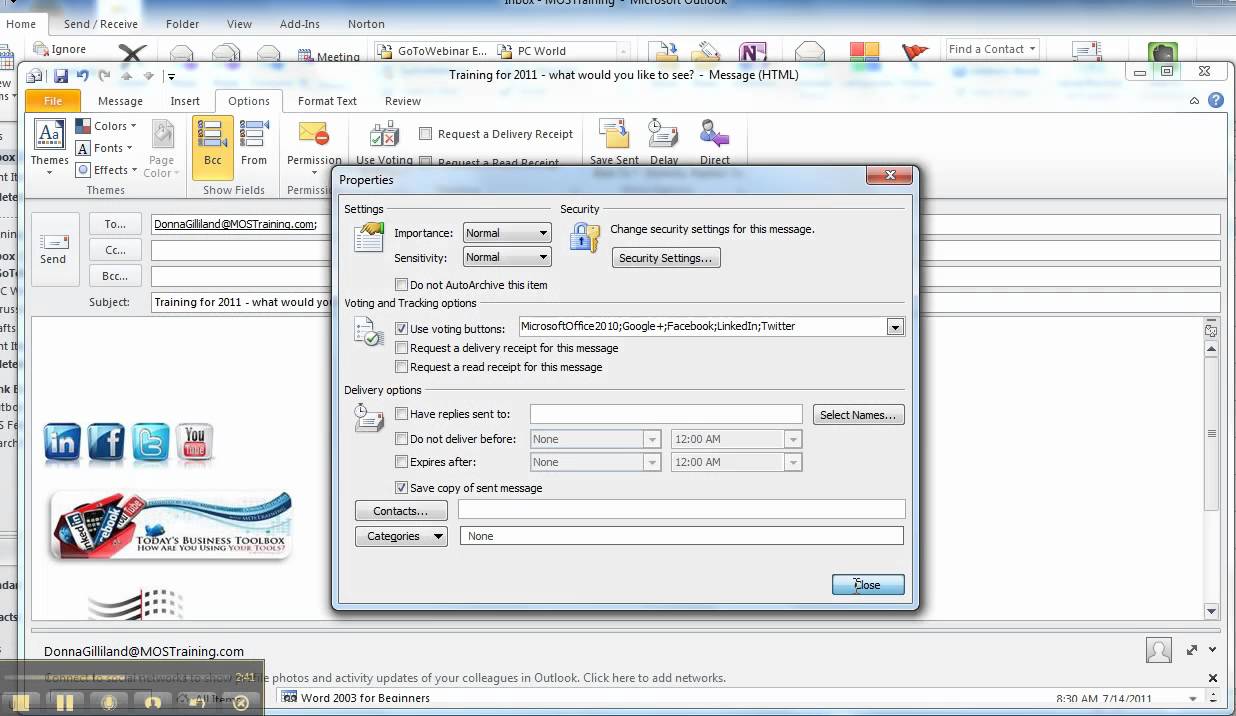Close the social networks notification bar
This screenshot has height=716, width=1236.
point(1213,677)
